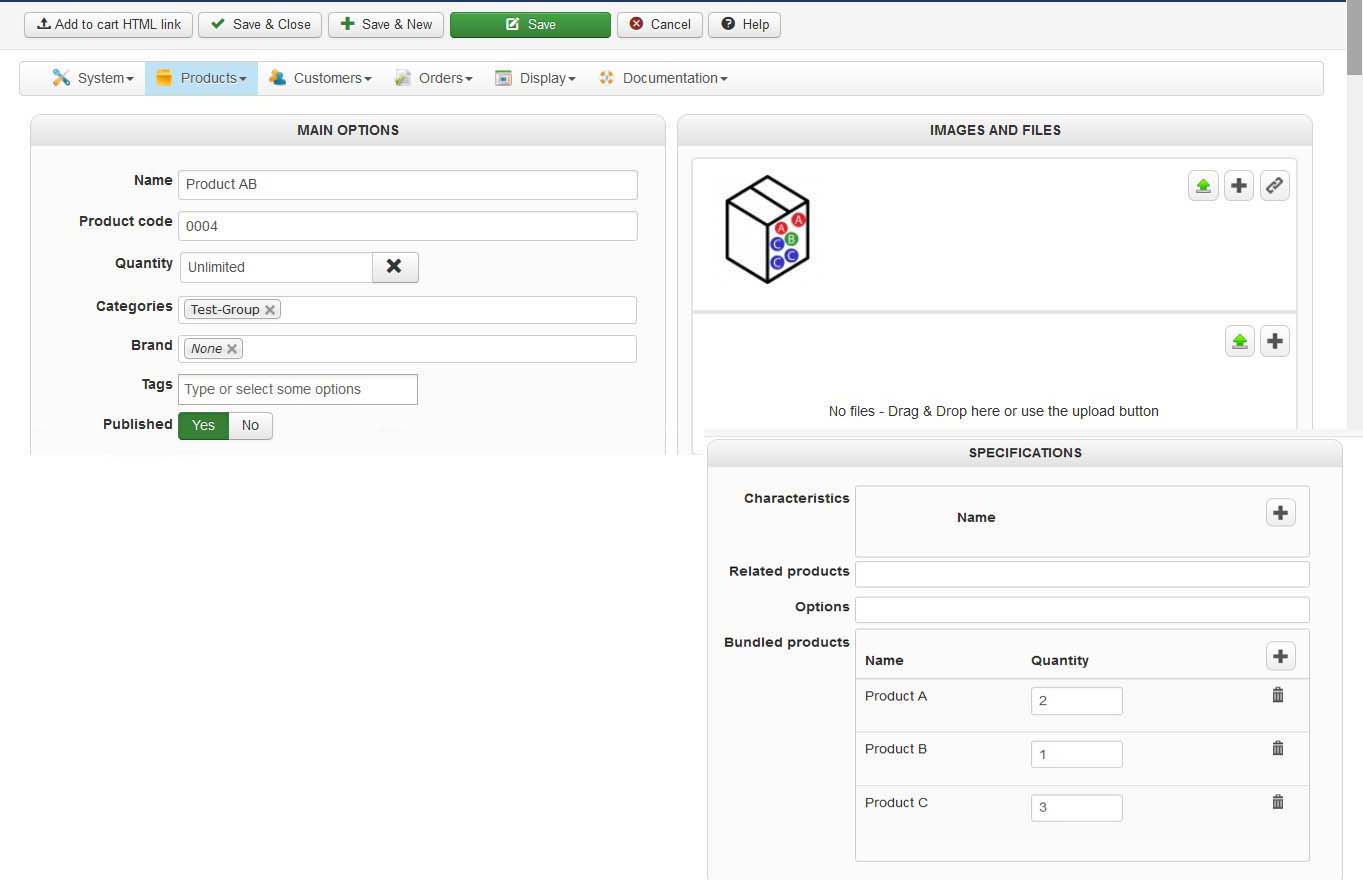
Task: Add a characteristic with the plus icon
Action: (x=1281, y=513)
